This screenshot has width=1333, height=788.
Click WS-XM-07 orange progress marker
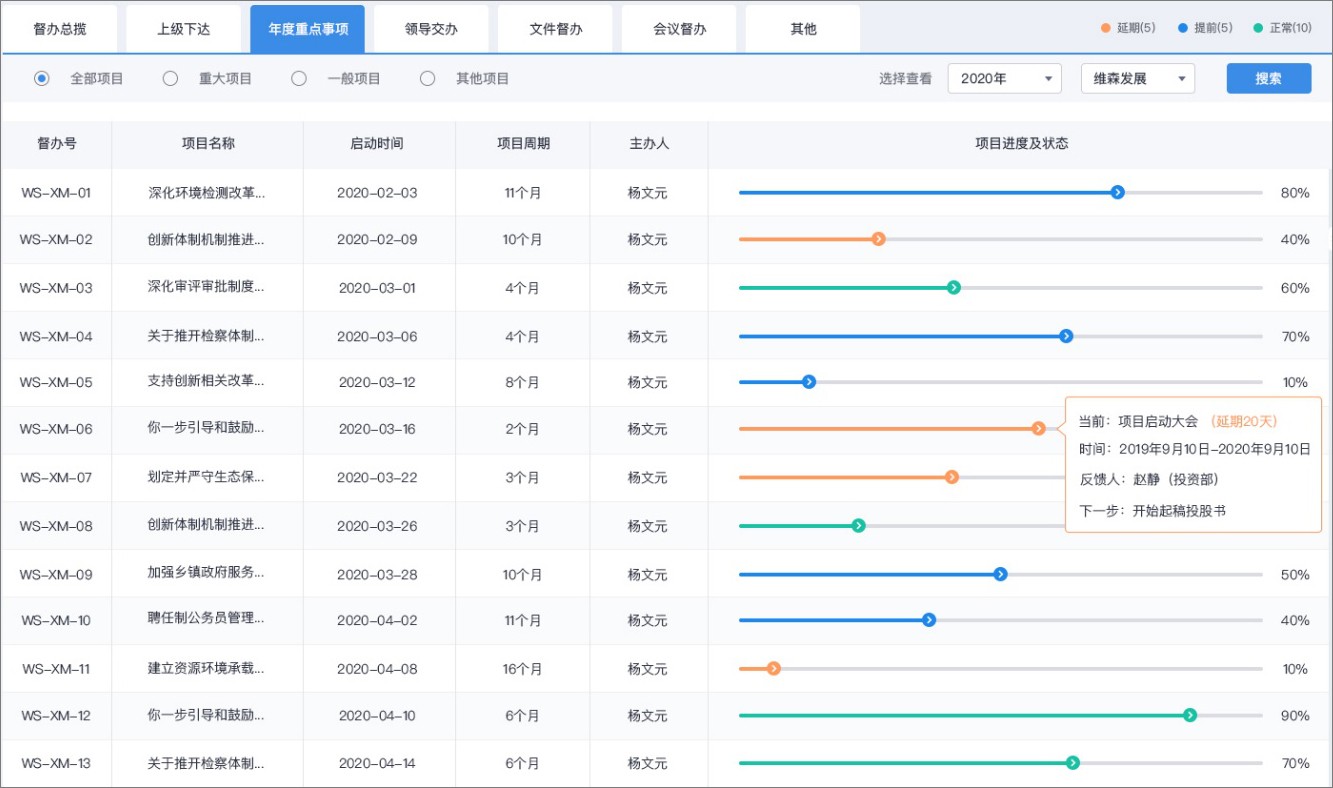pyautogui.click(x=952, y=477)
